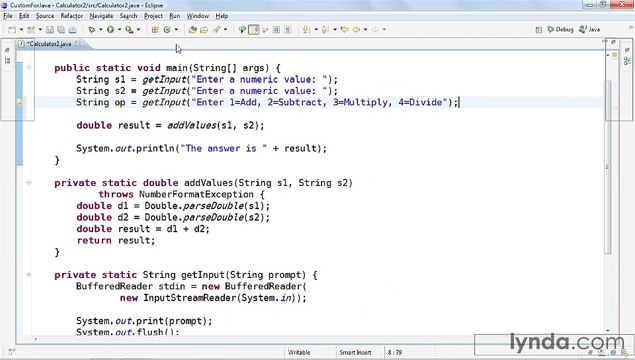Viewport: 635px width, 360px height.
Task: Open the Refactor menu
Action: coord(72,16)
